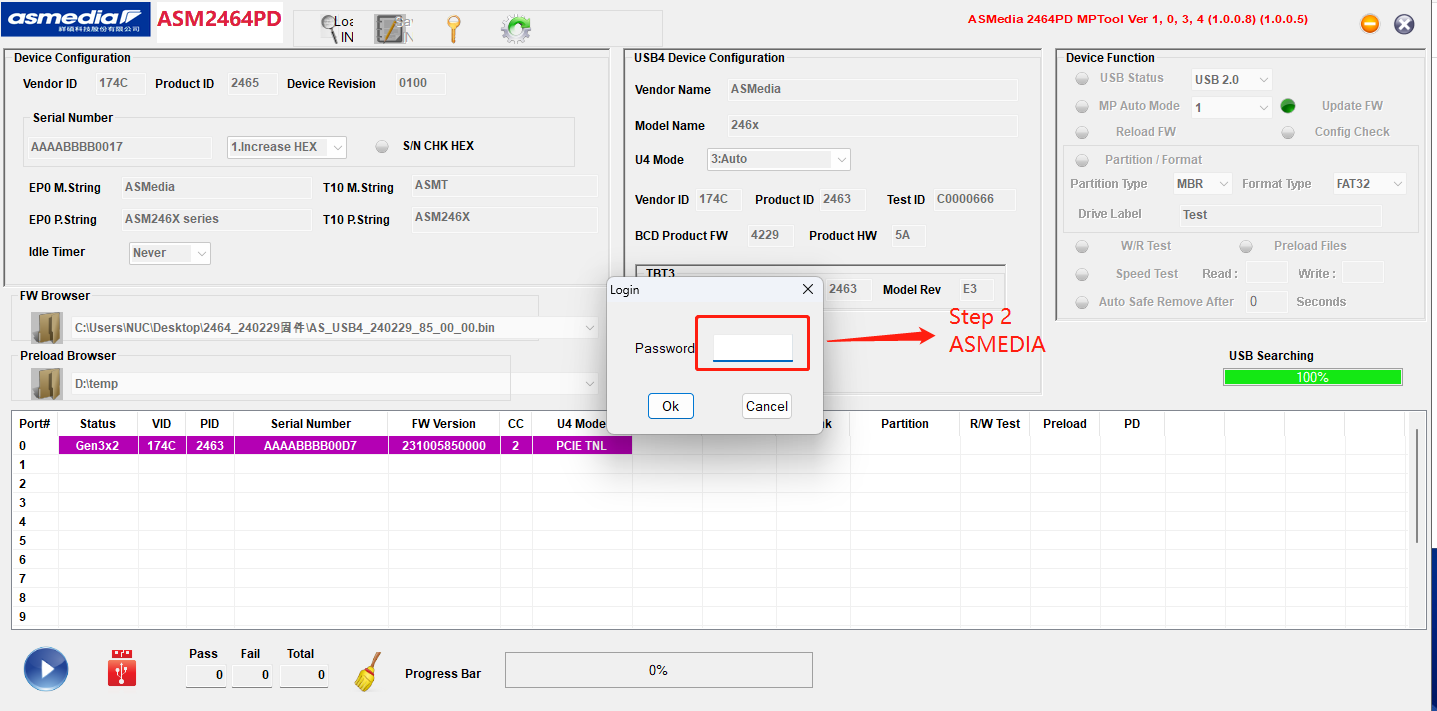This screenshot has height=711, width=1437.
Task: Open the 1.Increase HEX dropdown
Action: click(x=287, y=147)
